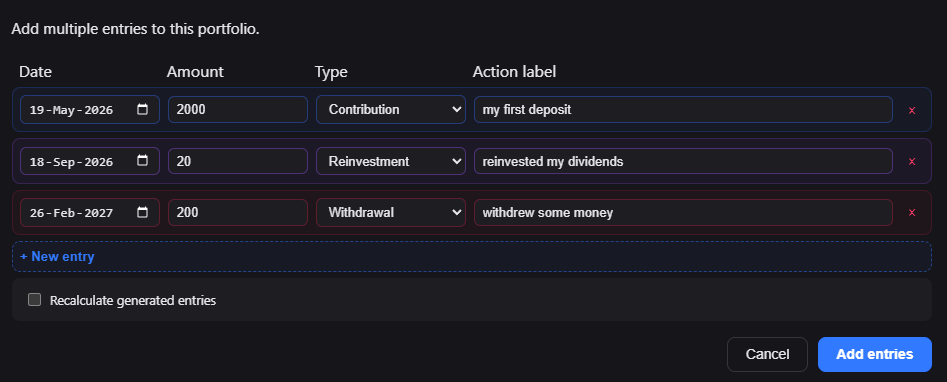Remove the 'withdrew some money' entry row
This screenshot has width=947, height=382.
[x=912, y=213]
